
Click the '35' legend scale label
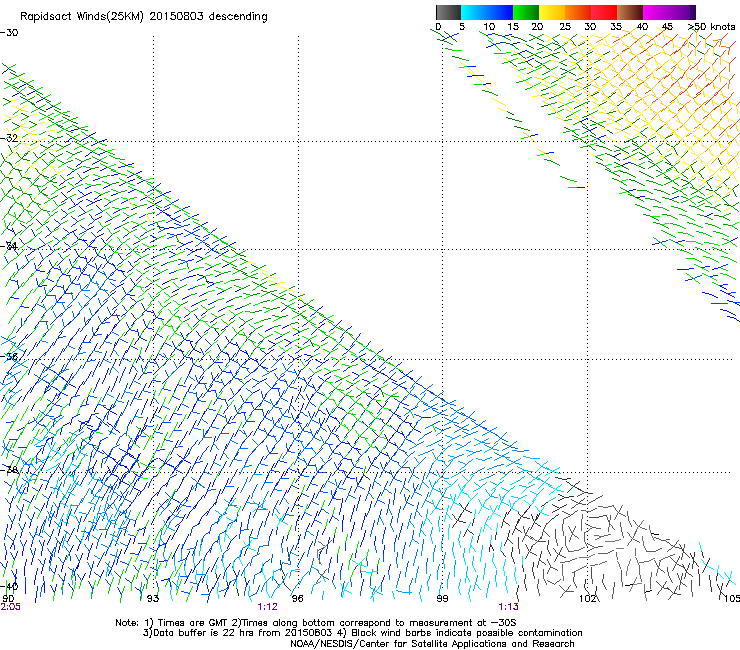(616, 26)
